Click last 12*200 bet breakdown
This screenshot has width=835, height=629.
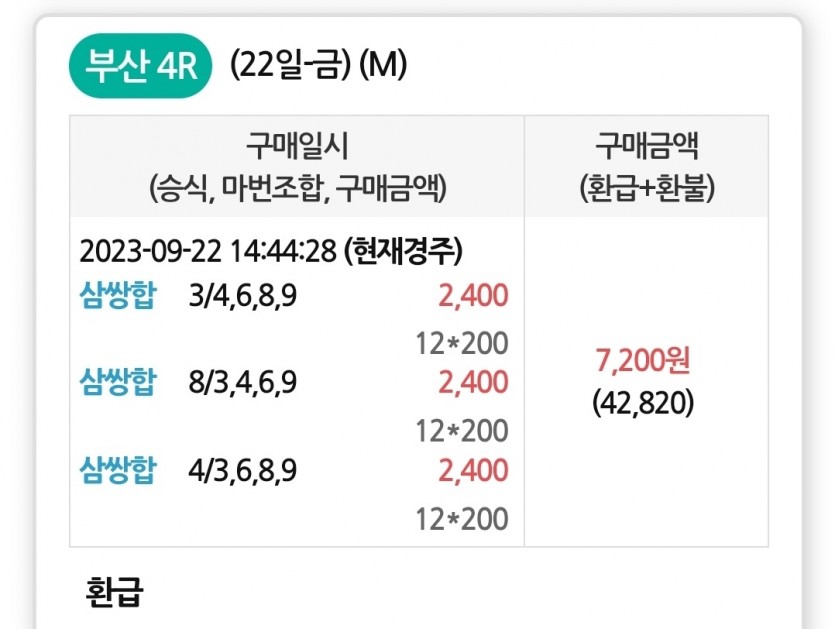coord(462,519)
